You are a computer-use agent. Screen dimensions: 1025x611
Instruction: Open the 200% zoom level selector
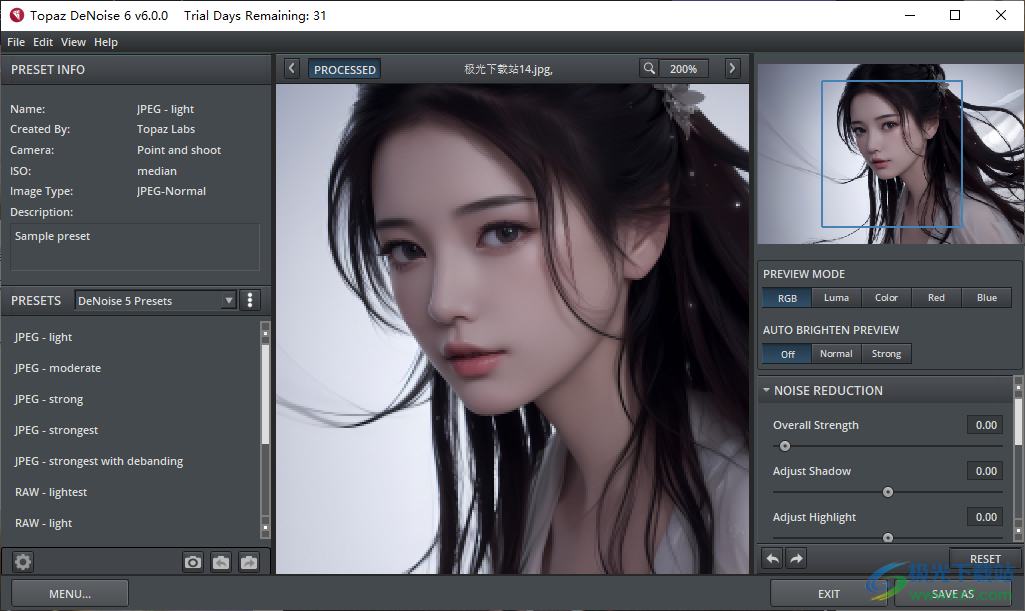684,68
